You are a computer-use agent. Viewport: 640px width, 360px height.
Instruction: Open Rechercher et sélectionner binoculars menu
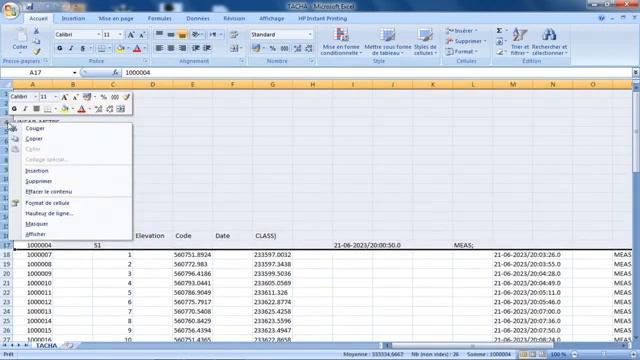549,42
